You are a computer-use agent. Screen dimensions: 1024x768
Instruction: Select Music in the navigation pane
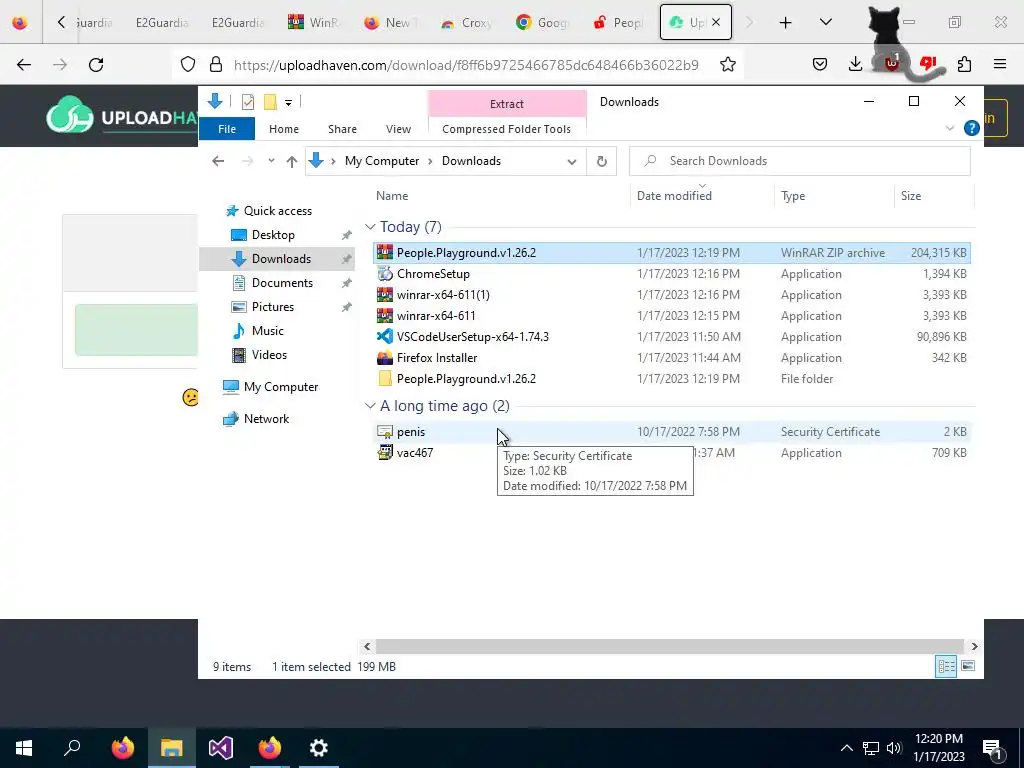tap(267, 331)
